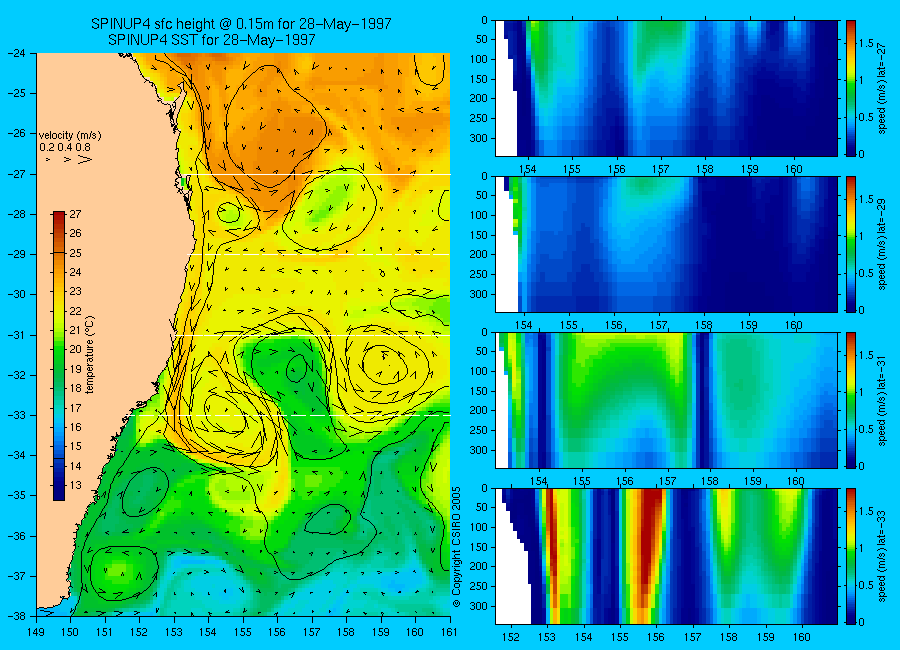The height and width of the screenshot is (650, 900).
Task: Click the 0.2 velocity scale value
Action: coord(47,148)
